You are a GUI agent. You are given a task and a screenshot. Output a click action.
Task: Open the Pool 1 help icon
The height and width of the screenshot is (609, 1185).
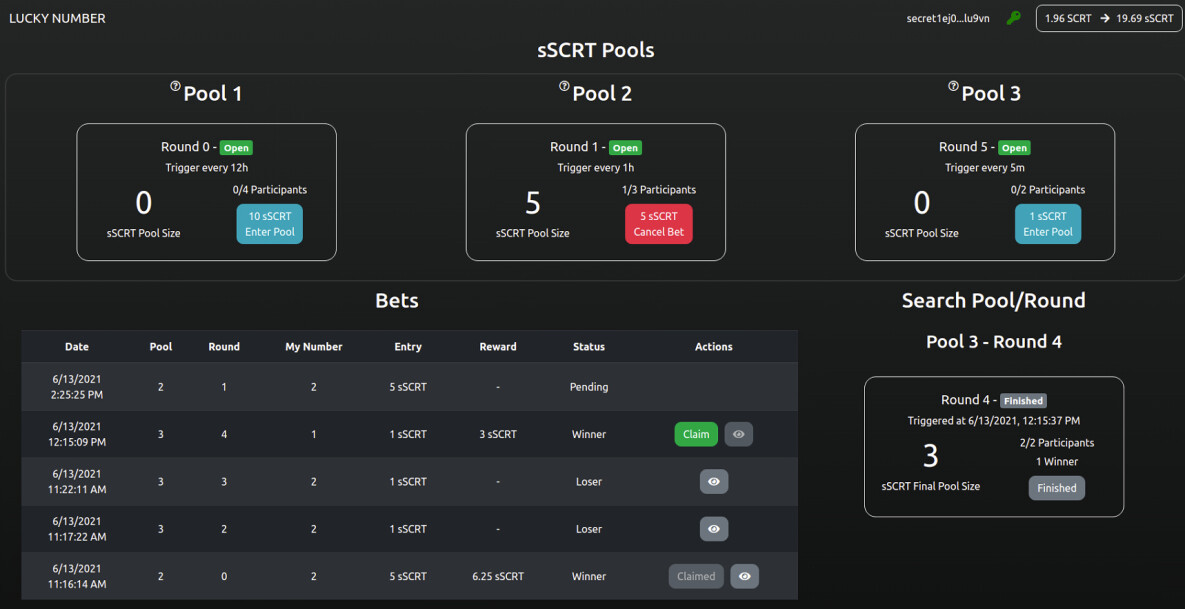coord(175,87)
